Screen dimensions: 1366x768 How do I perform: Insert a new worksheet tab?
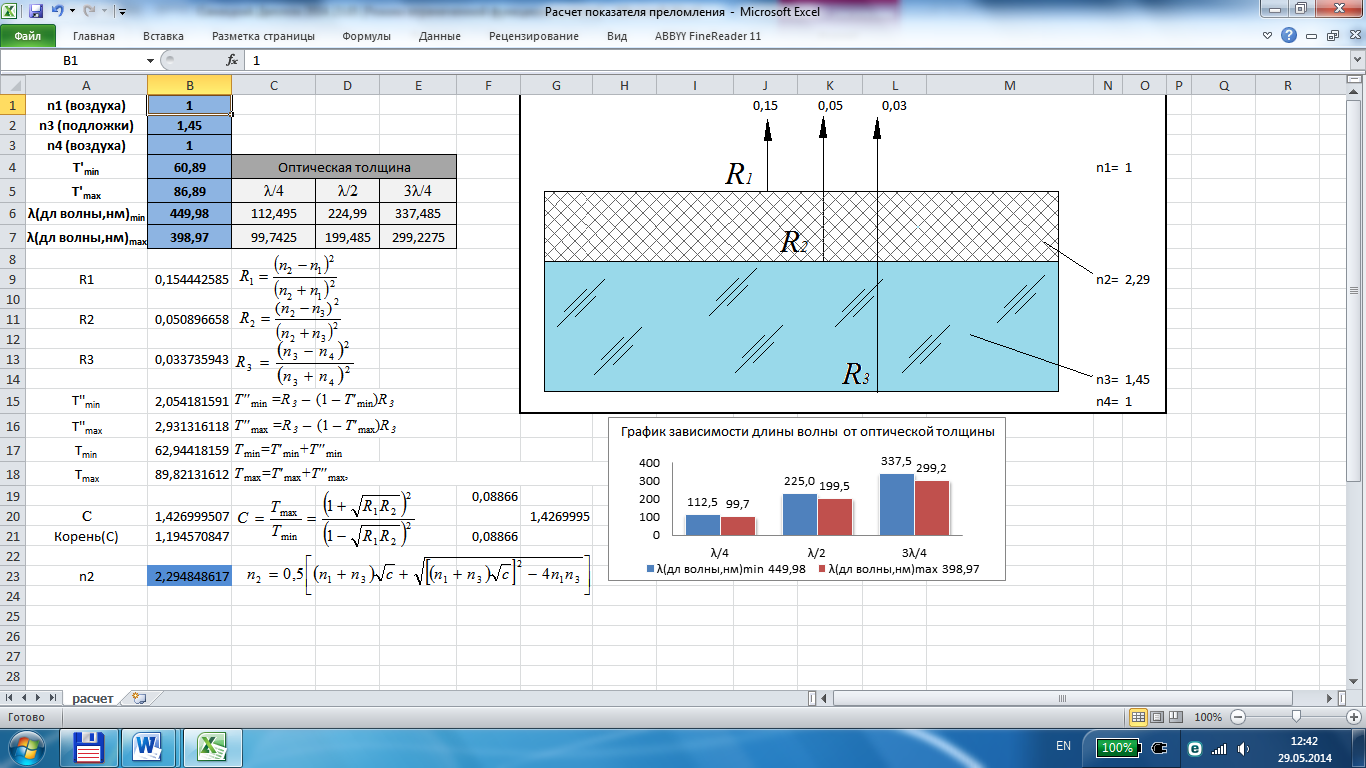point(138,698)
